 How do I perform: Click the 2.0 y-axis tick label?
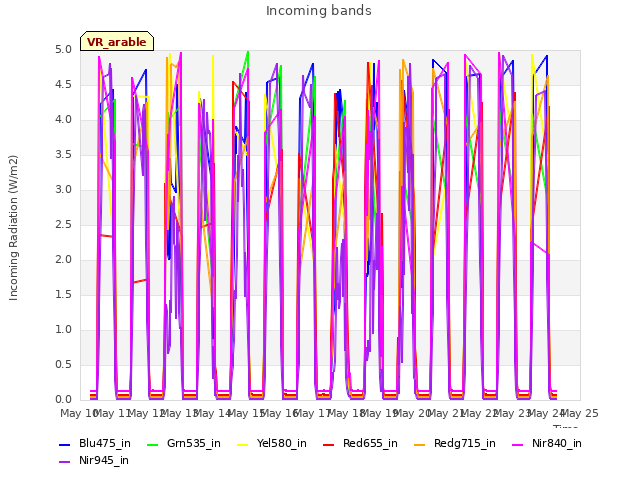[x=63, y=260]
